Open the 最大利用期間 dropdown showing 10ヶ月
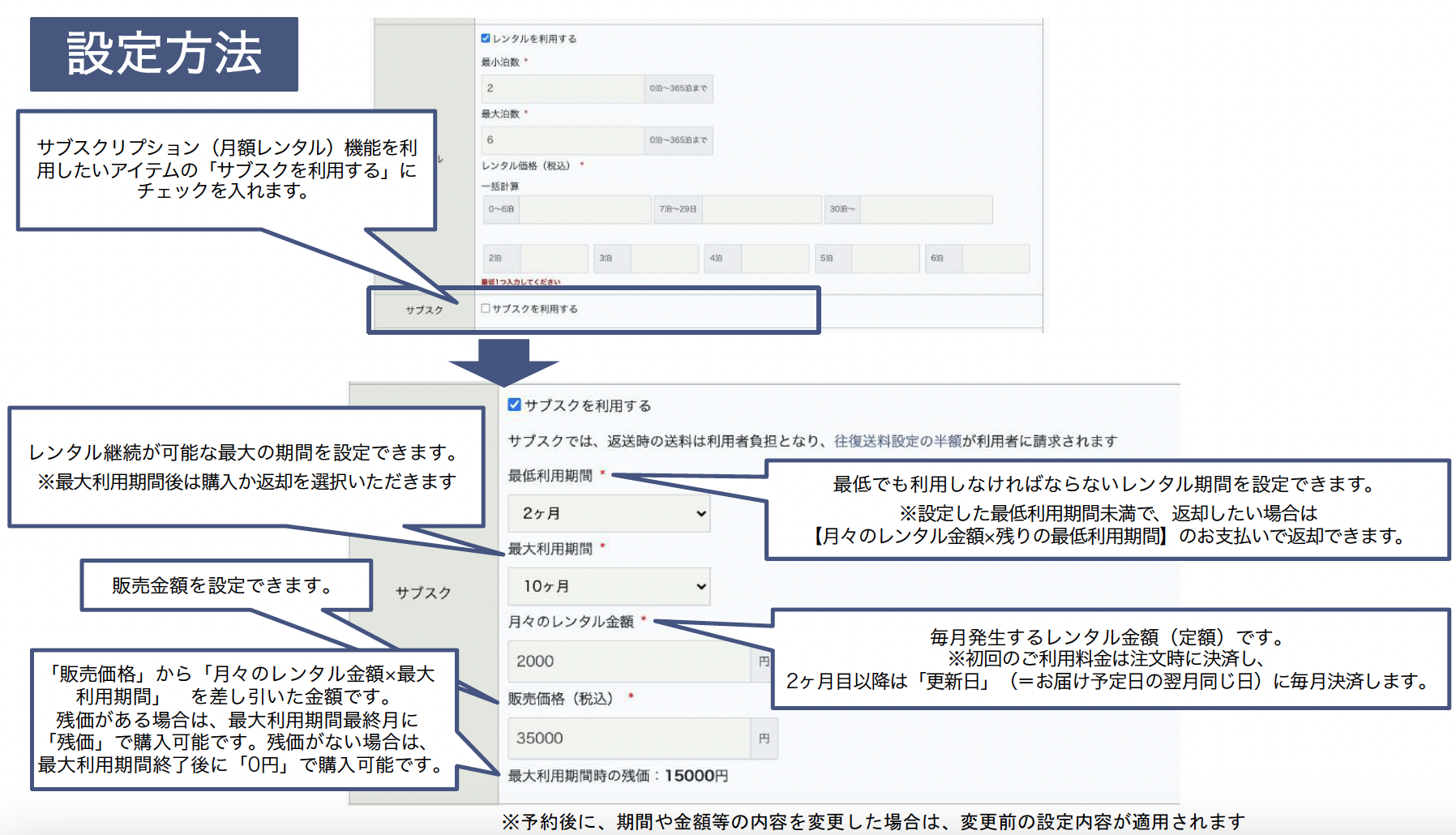The width and height of the screenshot is (1456, 835). (609, 586)
